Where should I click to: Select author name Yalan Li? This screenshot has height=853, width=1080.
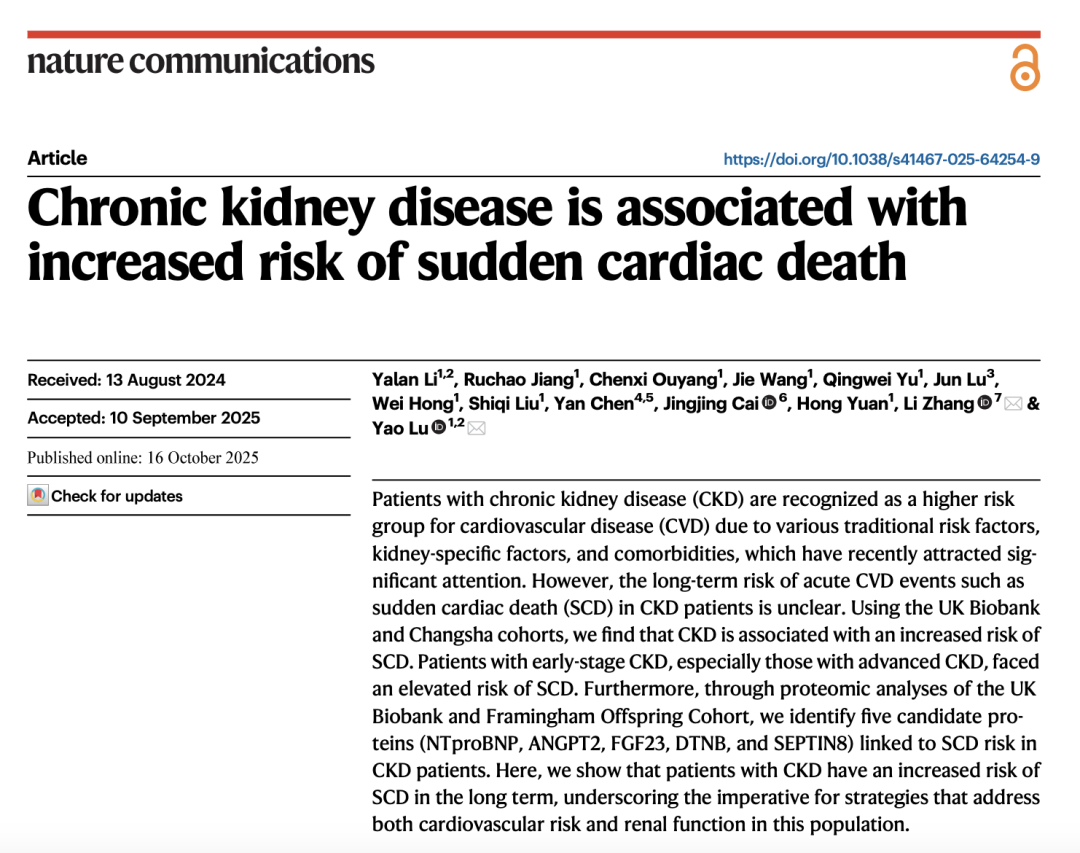click(404, 379)
